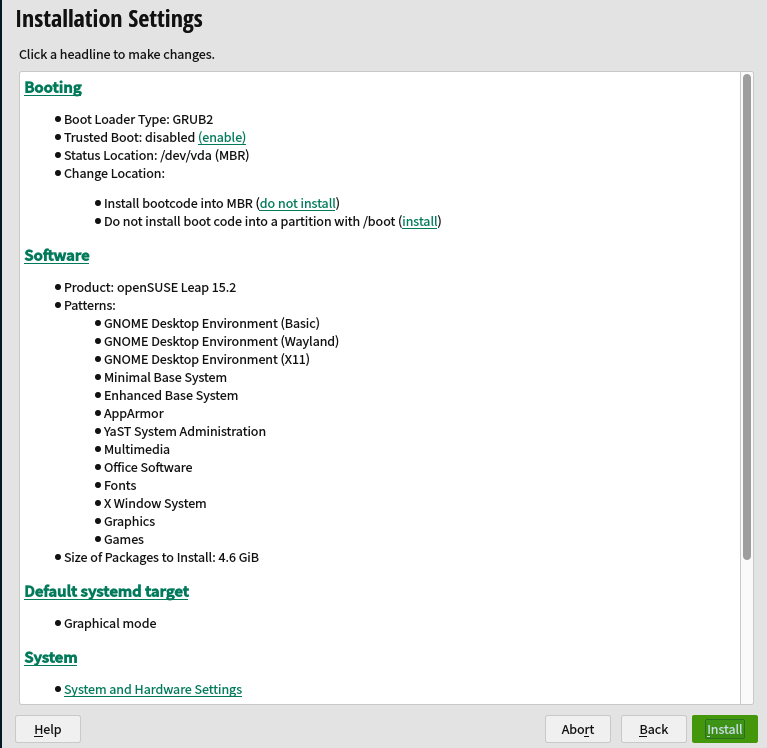
Task: Click 'Product: openSUSE Leap 15.2' text
Action: click(x=150, y=288)
